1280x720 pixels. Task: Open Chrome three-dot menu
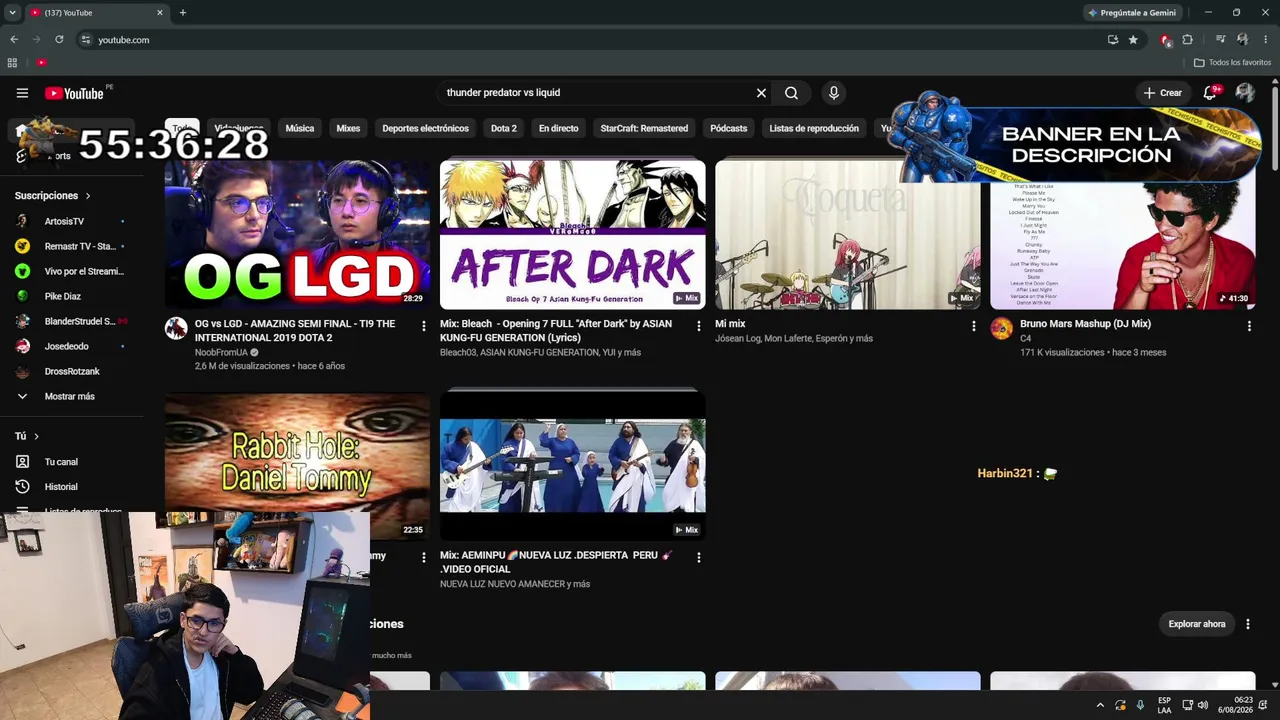(1266, 40)
